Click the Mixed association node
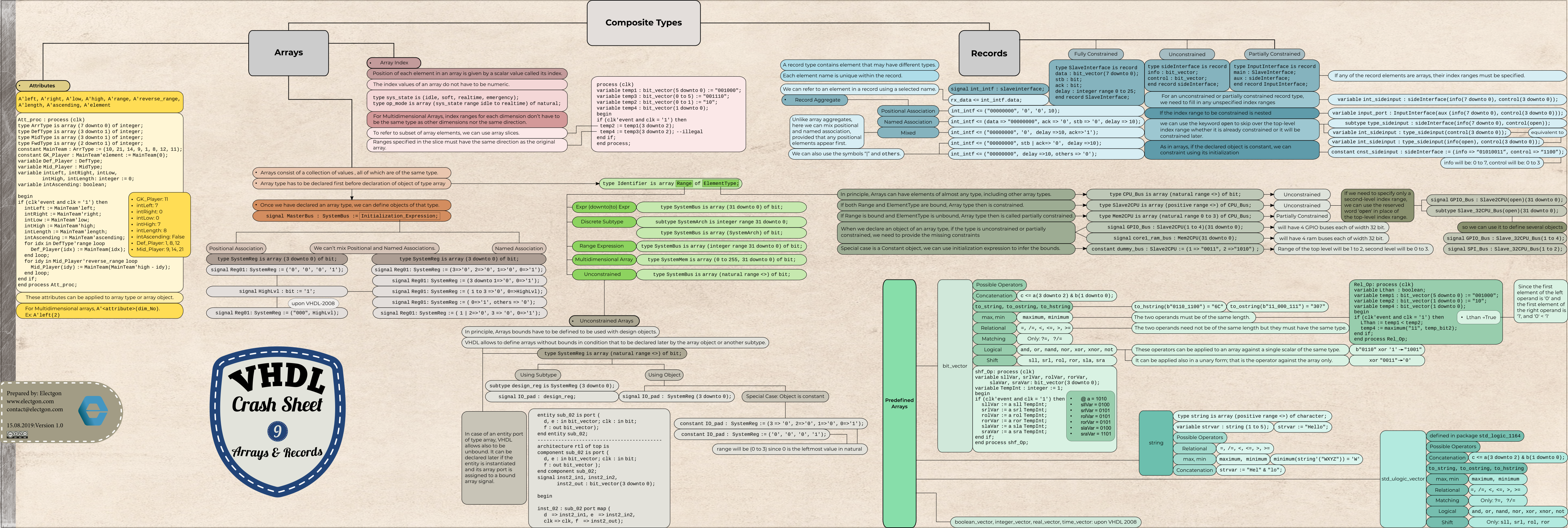The image size is (1568, 528). [908, 132]
